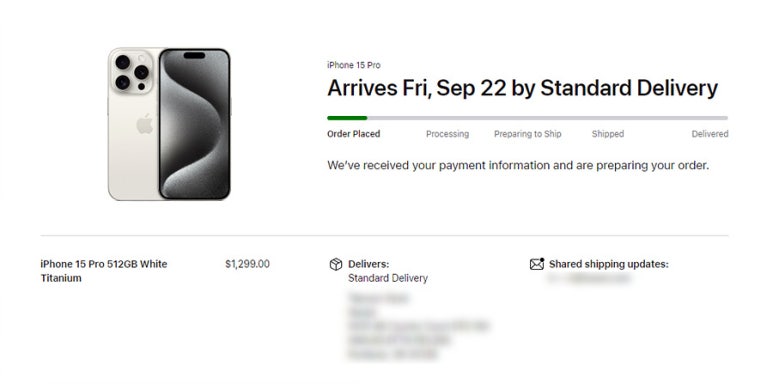This screenshot has height=384, width=773.
Task: Click the shared shipping envelope icon
Action: point(537,264)
